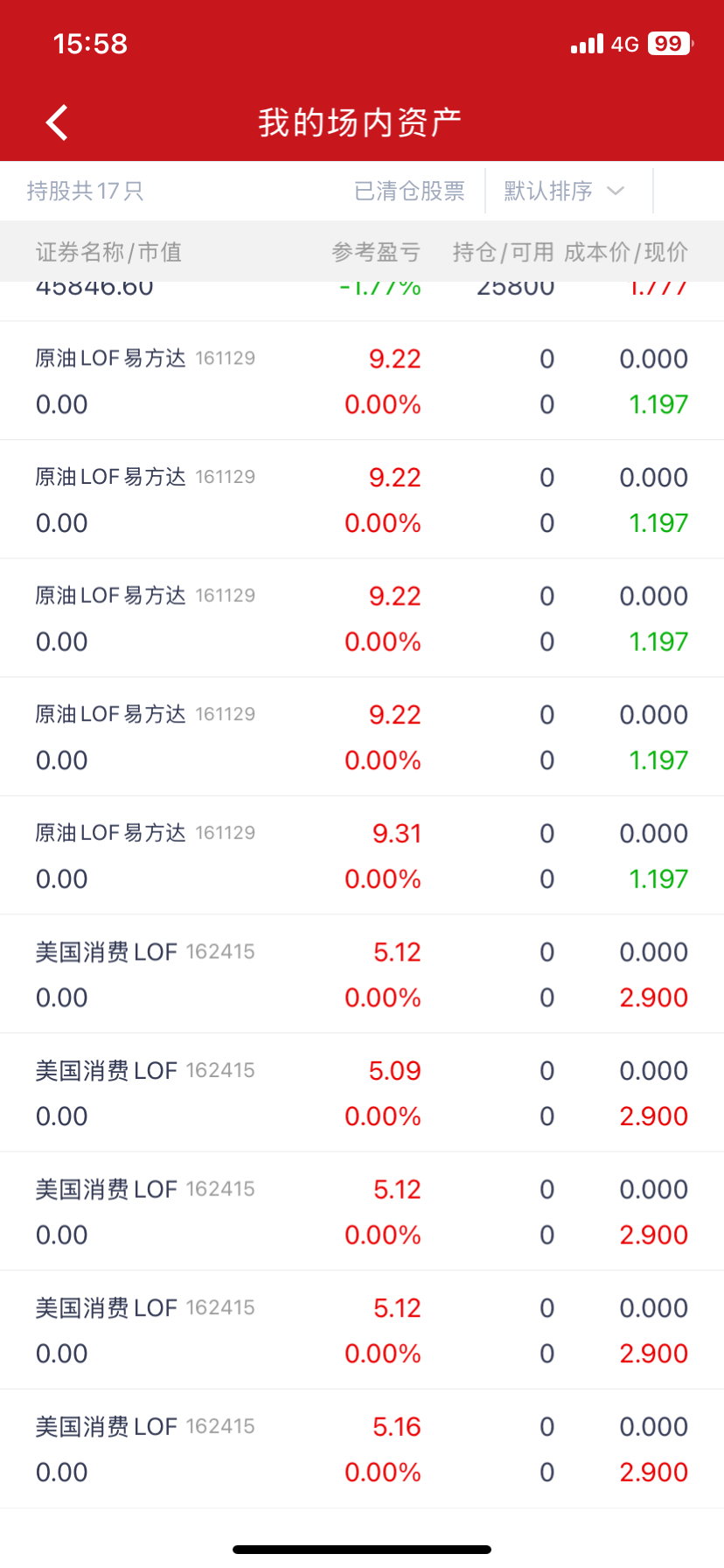Tap the 15:58 clock in status bar

(90, 44)
